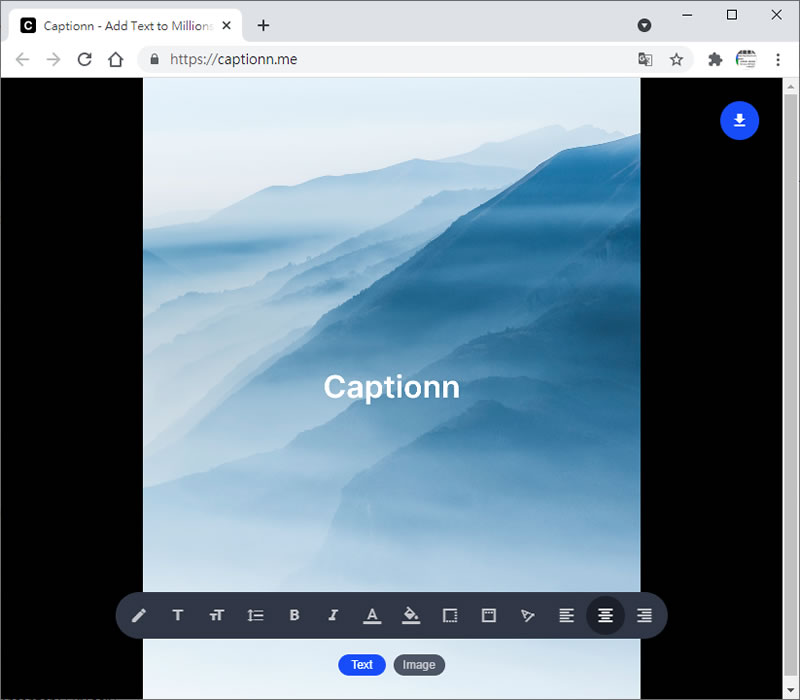Click the browser back arrow

click(x=22, y=59)
